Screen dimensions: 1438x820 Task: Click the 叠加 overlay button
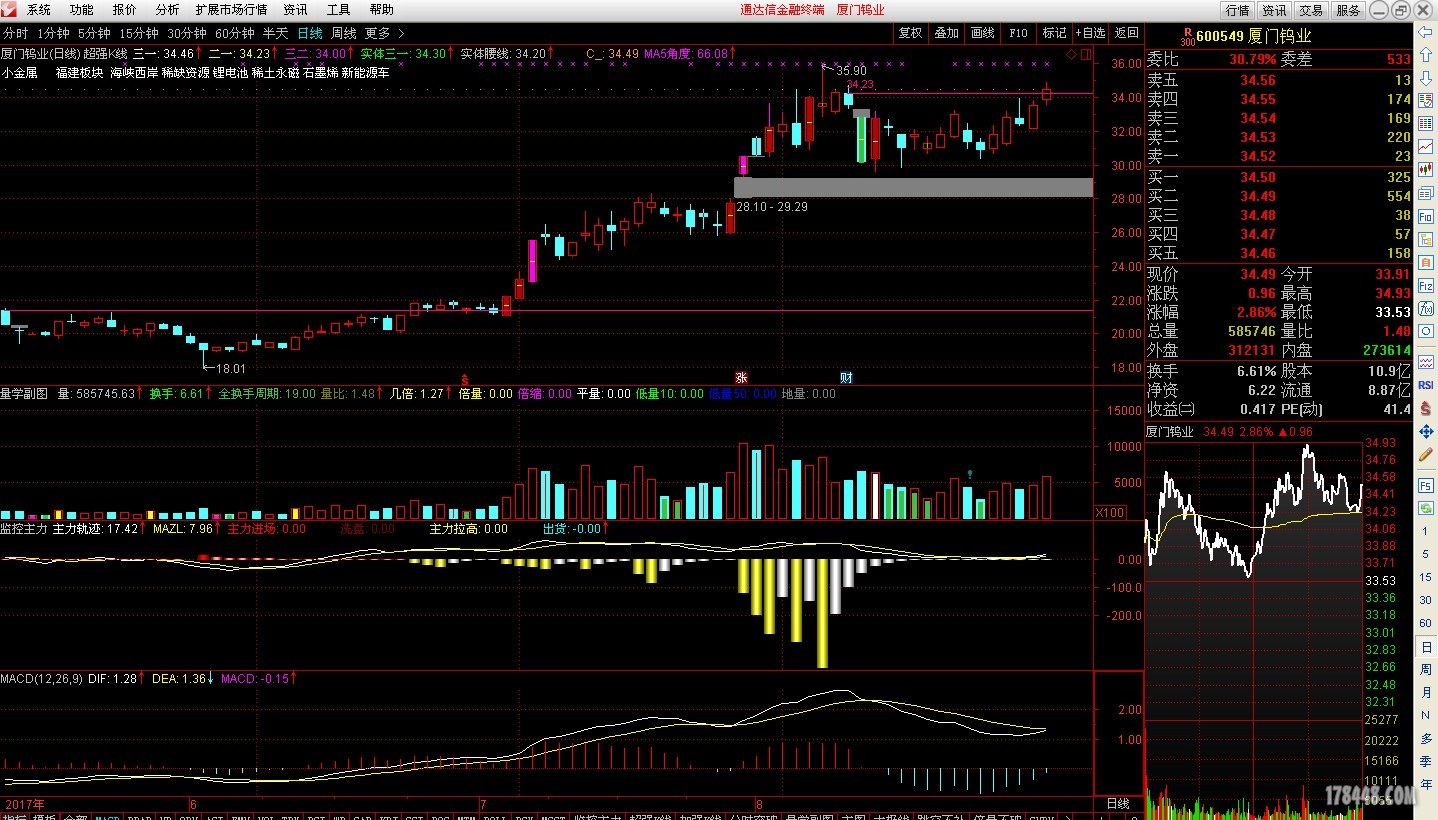pos(946,33)
